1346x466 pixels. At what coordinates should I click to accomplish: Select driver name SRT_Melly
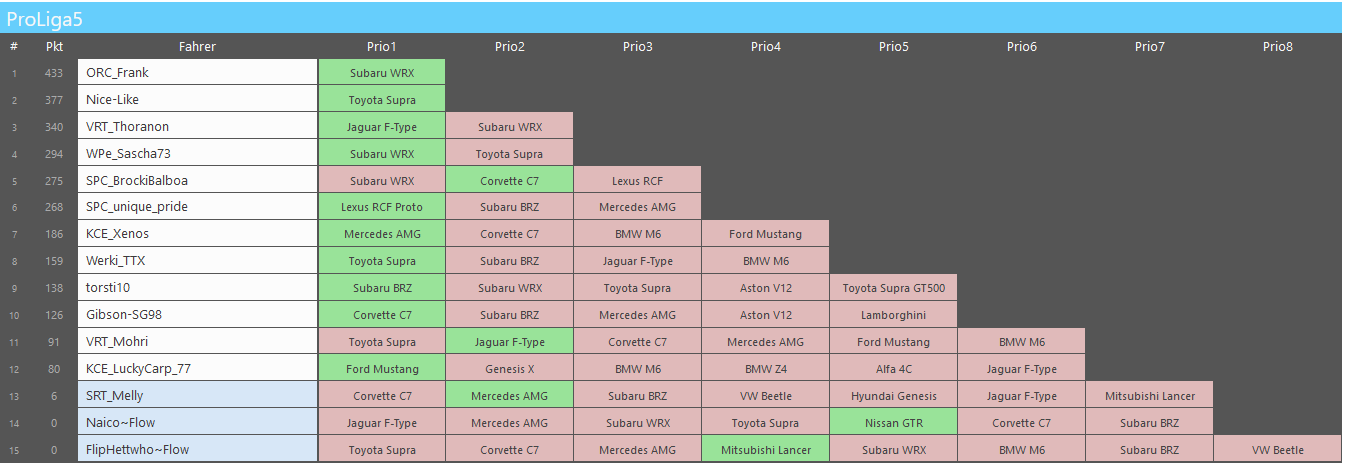click(x=115, y=396)
